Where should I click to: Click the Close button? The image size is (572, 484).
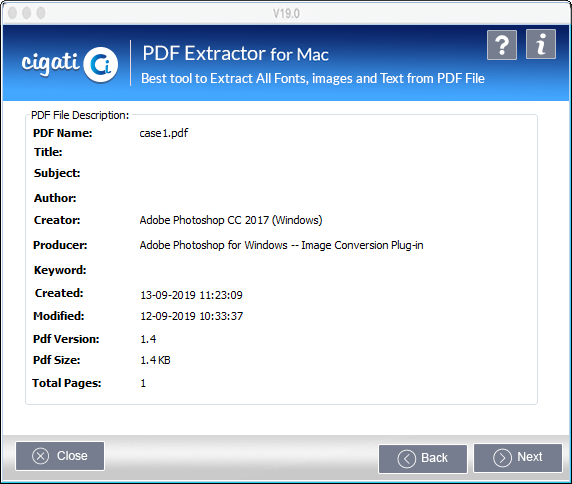tap(60, 456)
